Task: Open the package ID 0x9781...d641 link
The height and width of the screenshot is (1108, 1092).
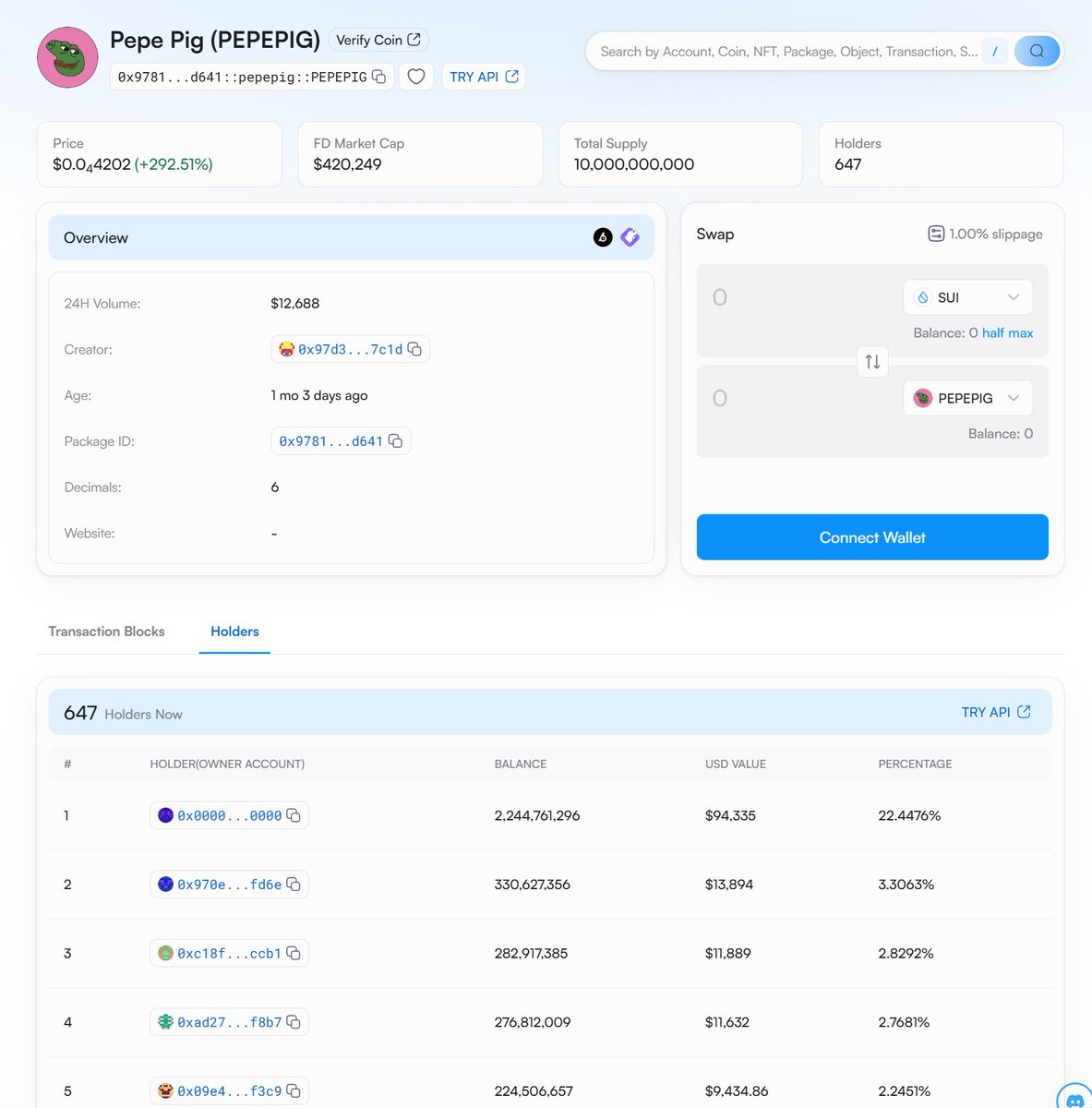Action: click(x=330, y=441)
